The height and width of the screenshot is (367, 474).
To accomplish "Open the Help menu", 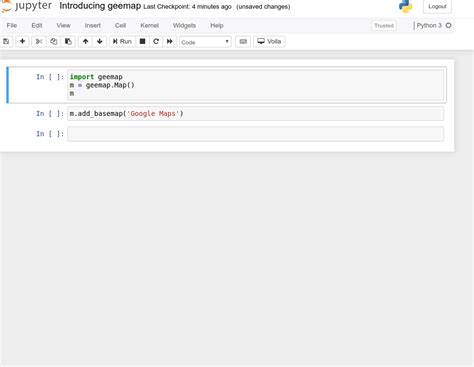I will click(217, 25).
